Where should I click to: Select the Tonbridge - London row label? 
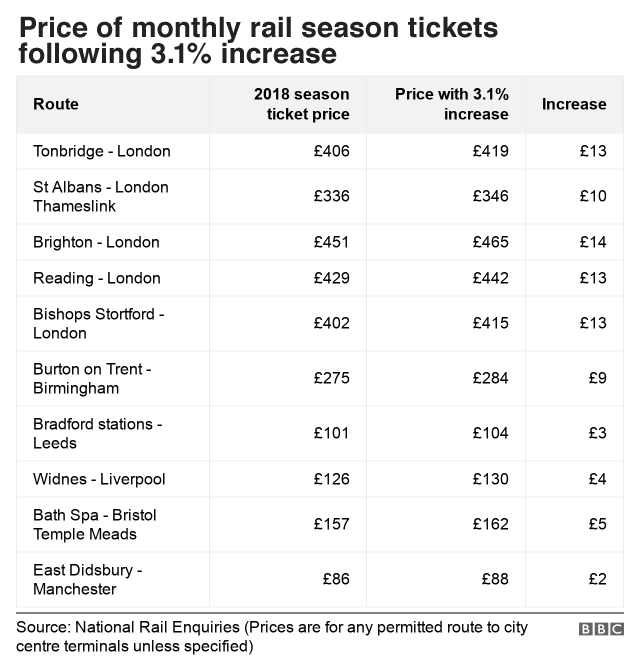pos(102,151)
